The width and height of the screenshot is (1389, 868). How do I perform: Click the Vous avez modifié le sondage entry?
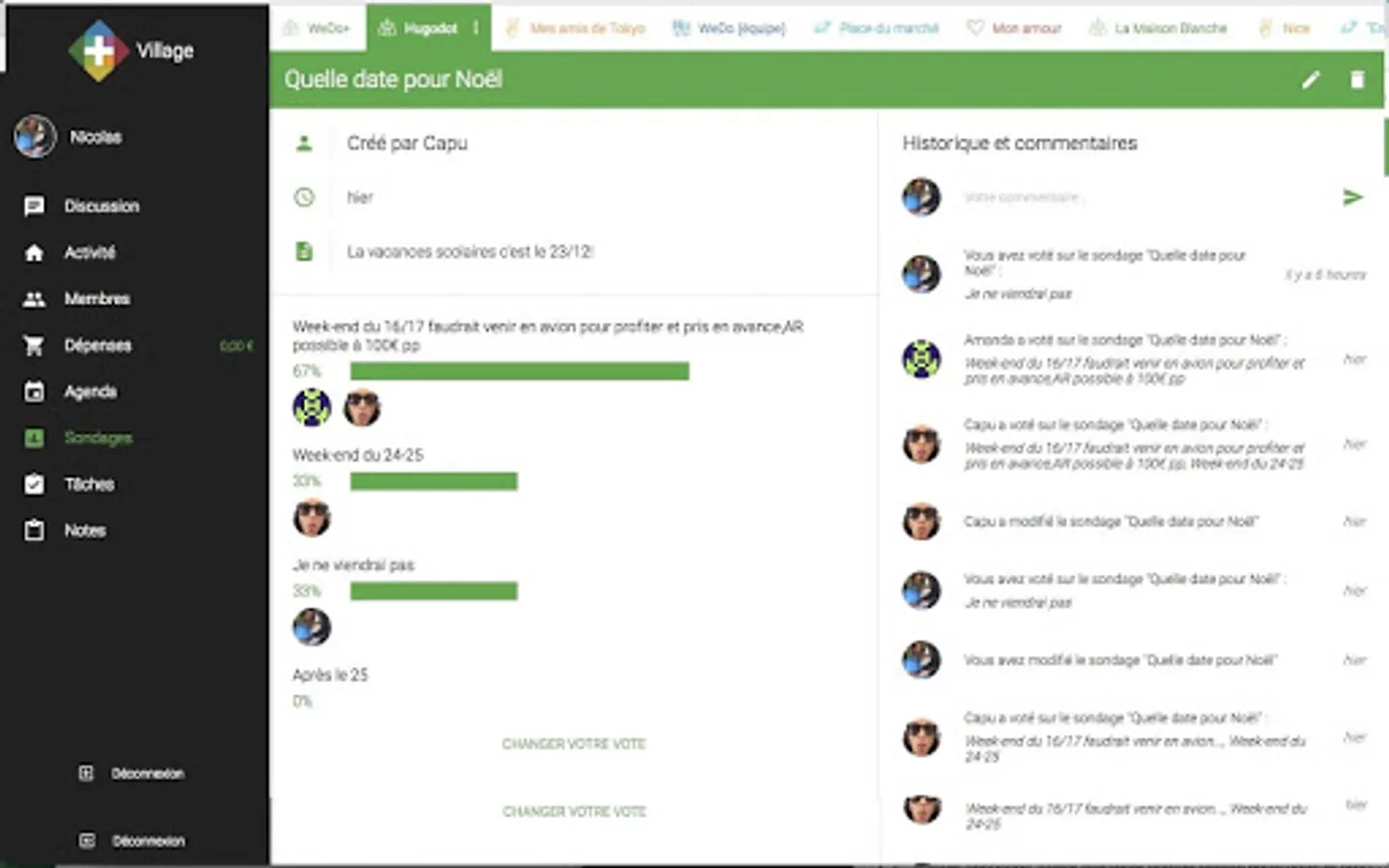click(1120, 661)
